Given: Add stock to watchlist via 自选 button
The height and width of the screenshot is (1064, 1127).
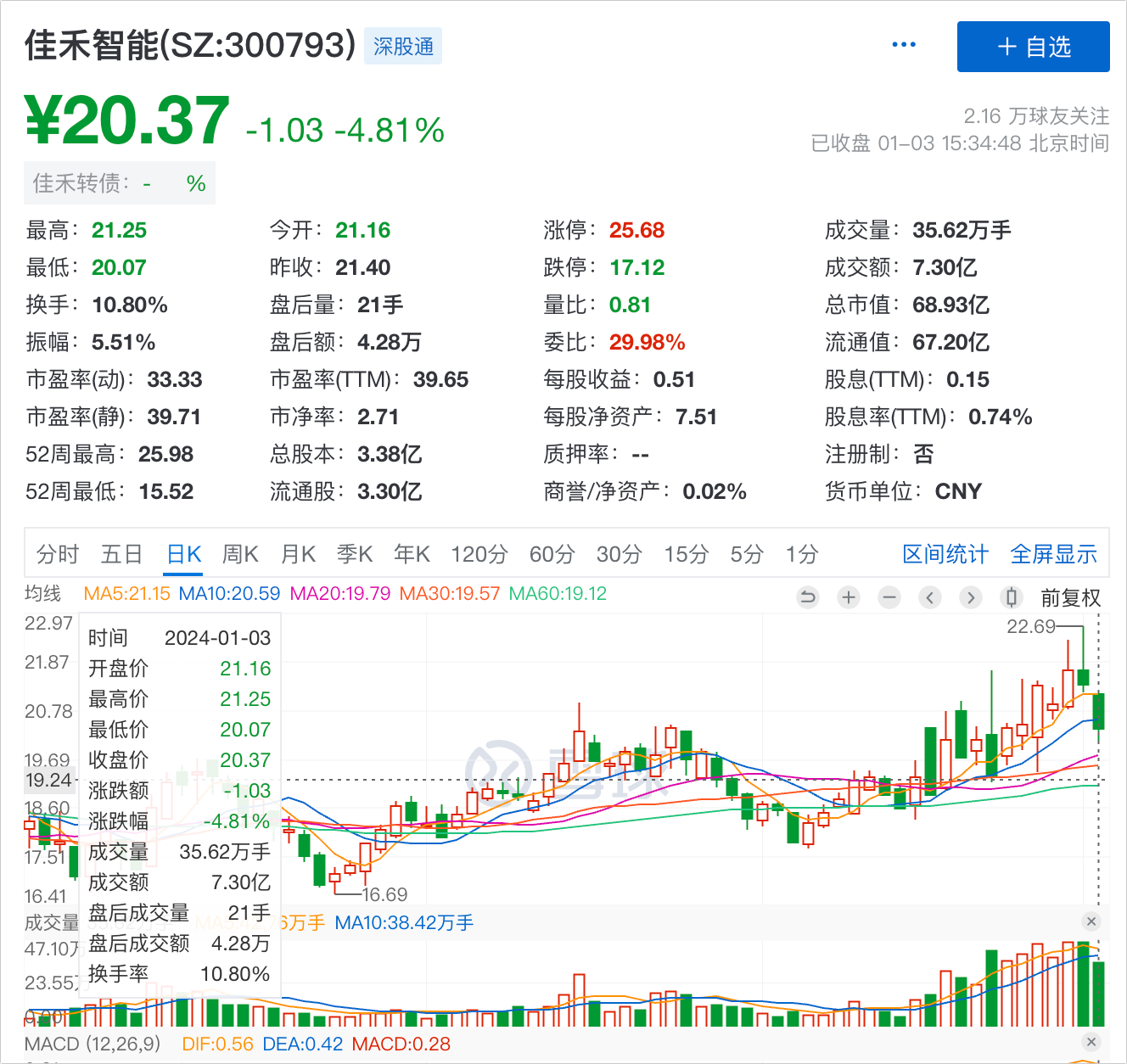Looking at the screenshot, I should (1033, 47).
